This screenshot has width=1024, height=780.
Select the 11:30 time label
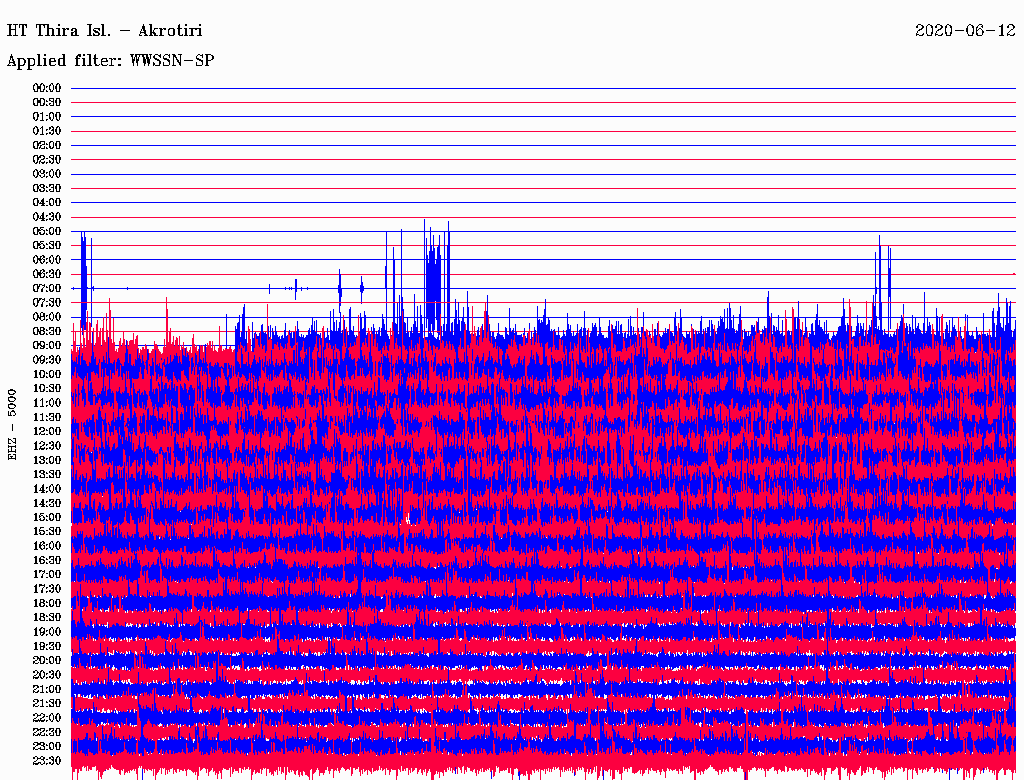[x=47, y=417]
